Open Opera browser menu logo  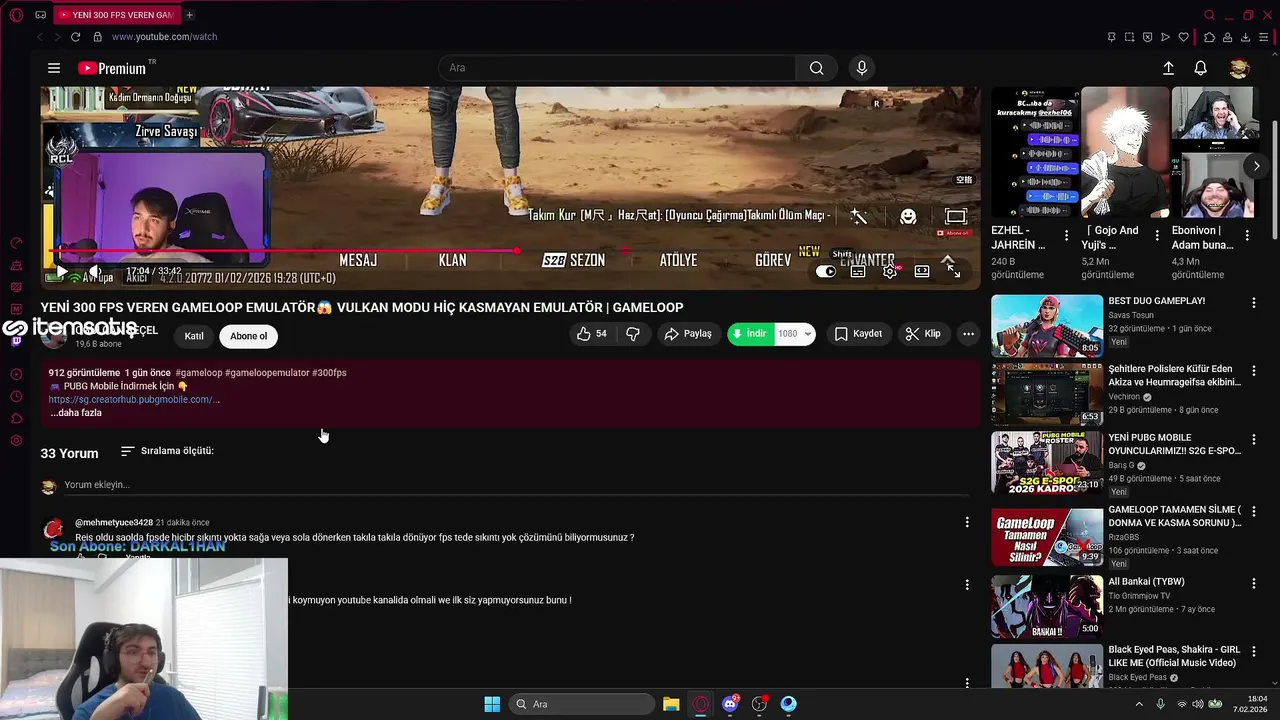[x=16, y=15]
